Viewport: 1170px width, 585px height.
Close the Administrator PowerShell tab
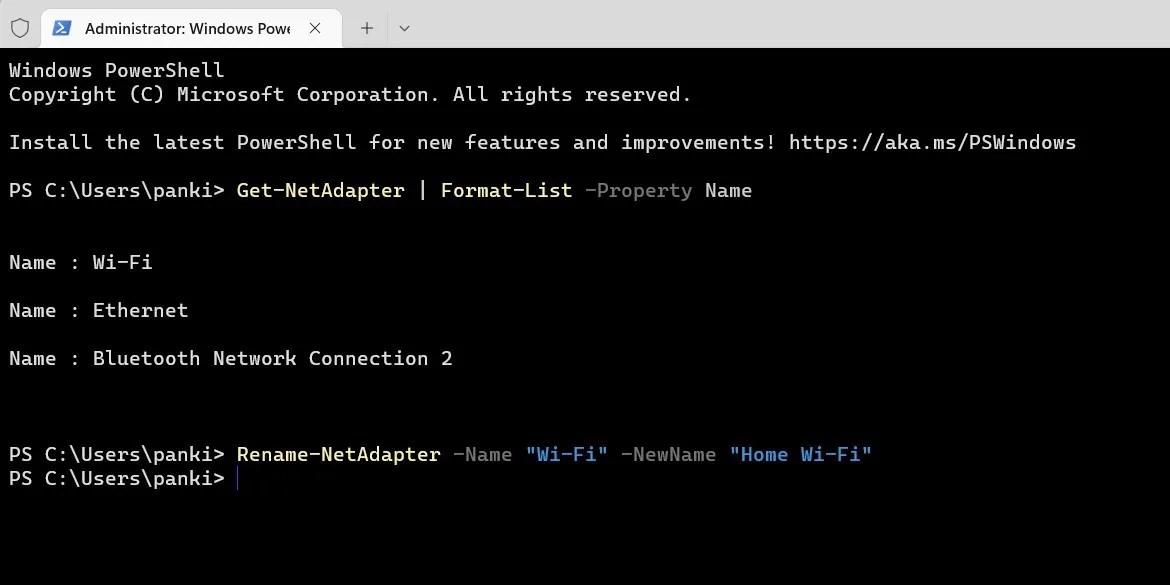click(x=315, y=28)
